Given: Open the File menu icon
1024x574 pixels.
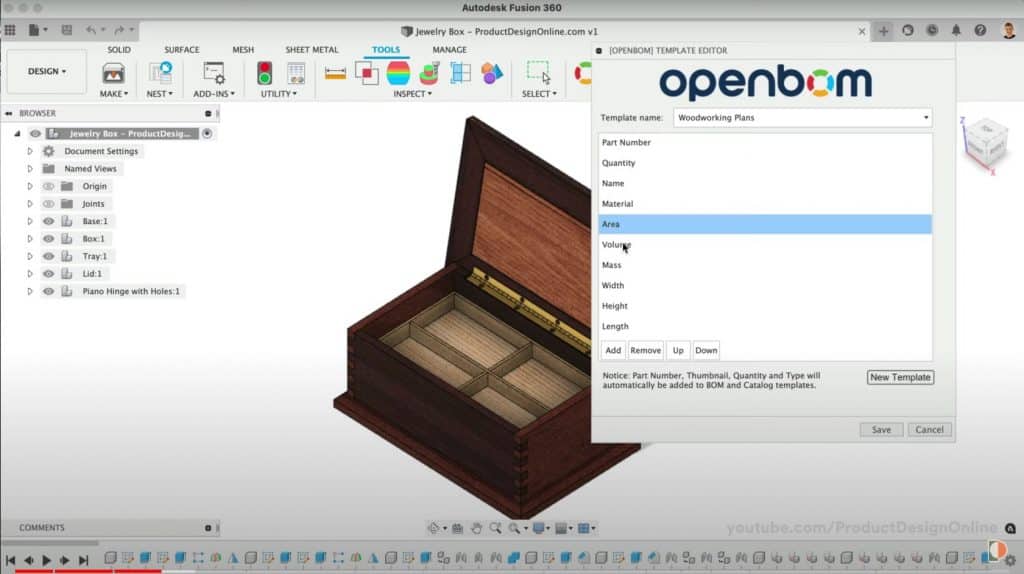Looking at the screenshot, I should coord(37,30).
